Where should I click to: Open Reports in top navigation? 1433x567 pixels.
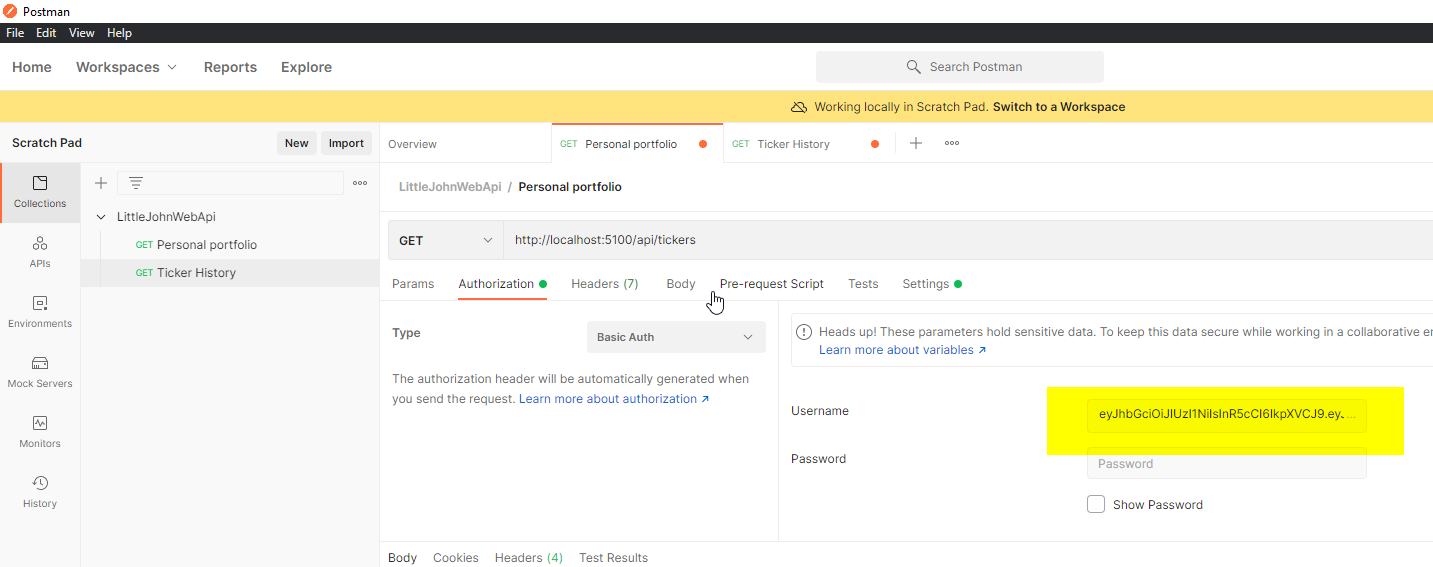point(230,67)
